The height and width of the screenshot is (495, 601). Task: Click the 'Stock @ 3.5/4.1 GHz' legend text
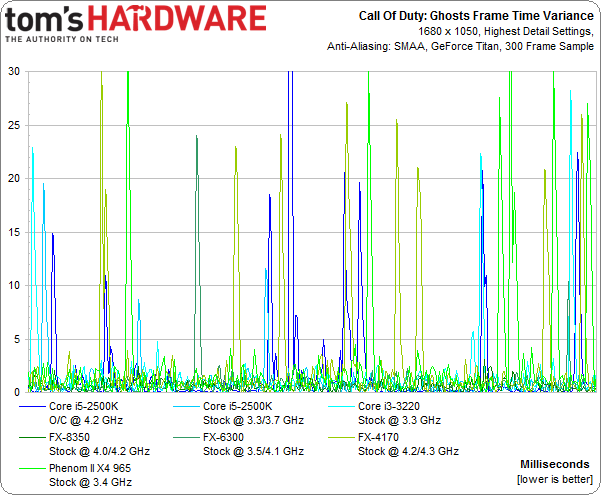click(253, 451)
